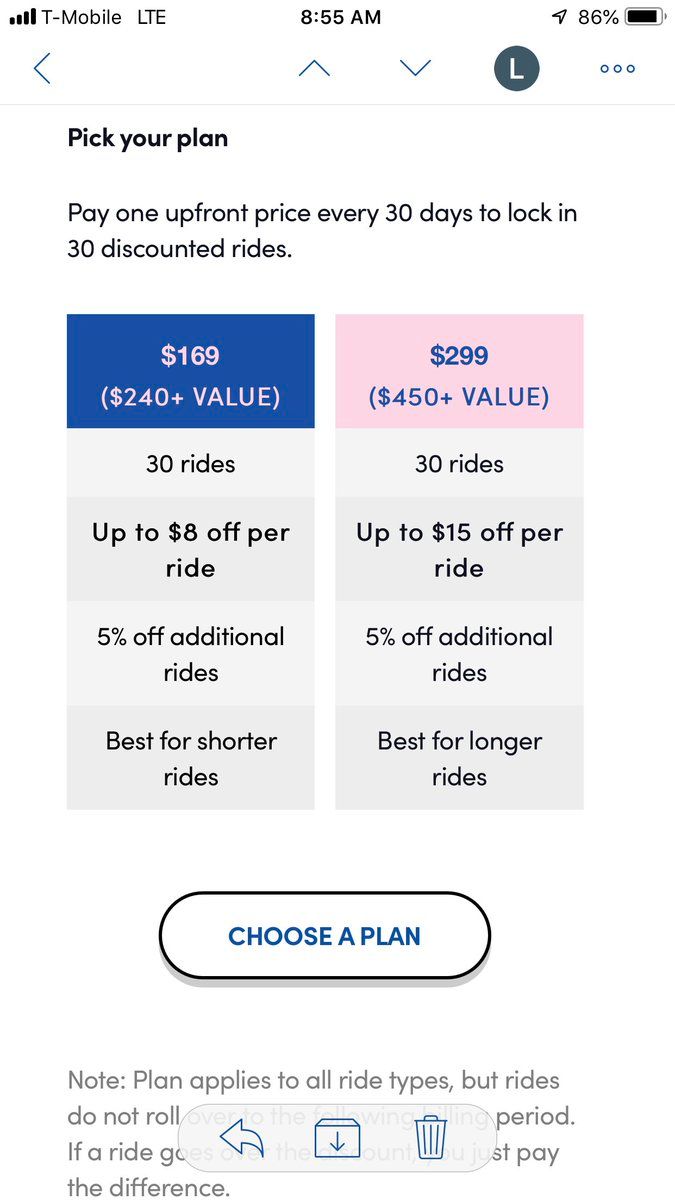Open the L profile avatar

point(516,69)
